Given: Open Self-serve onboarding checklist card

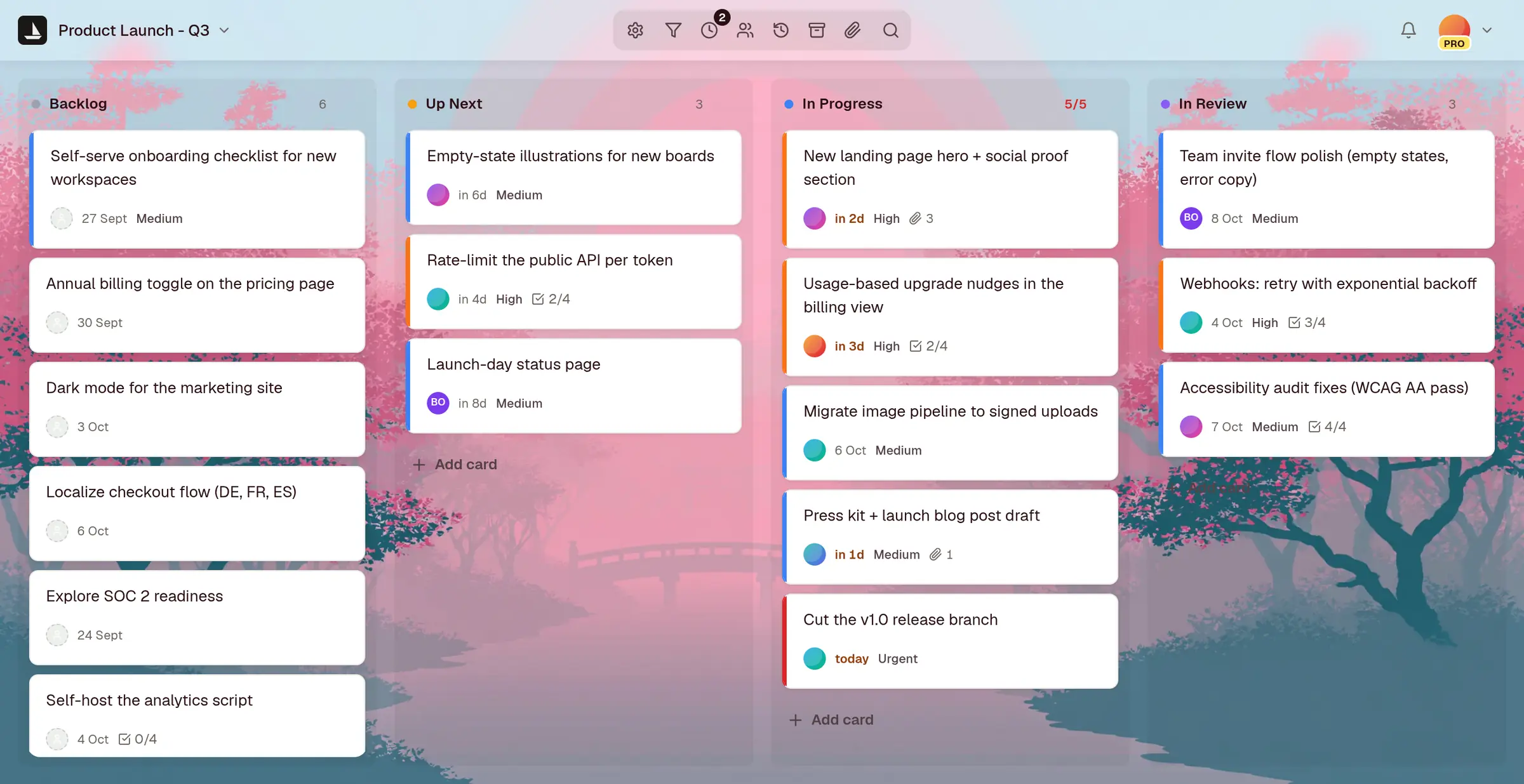Looking at the screenshot, I should (x=197, y=189).
